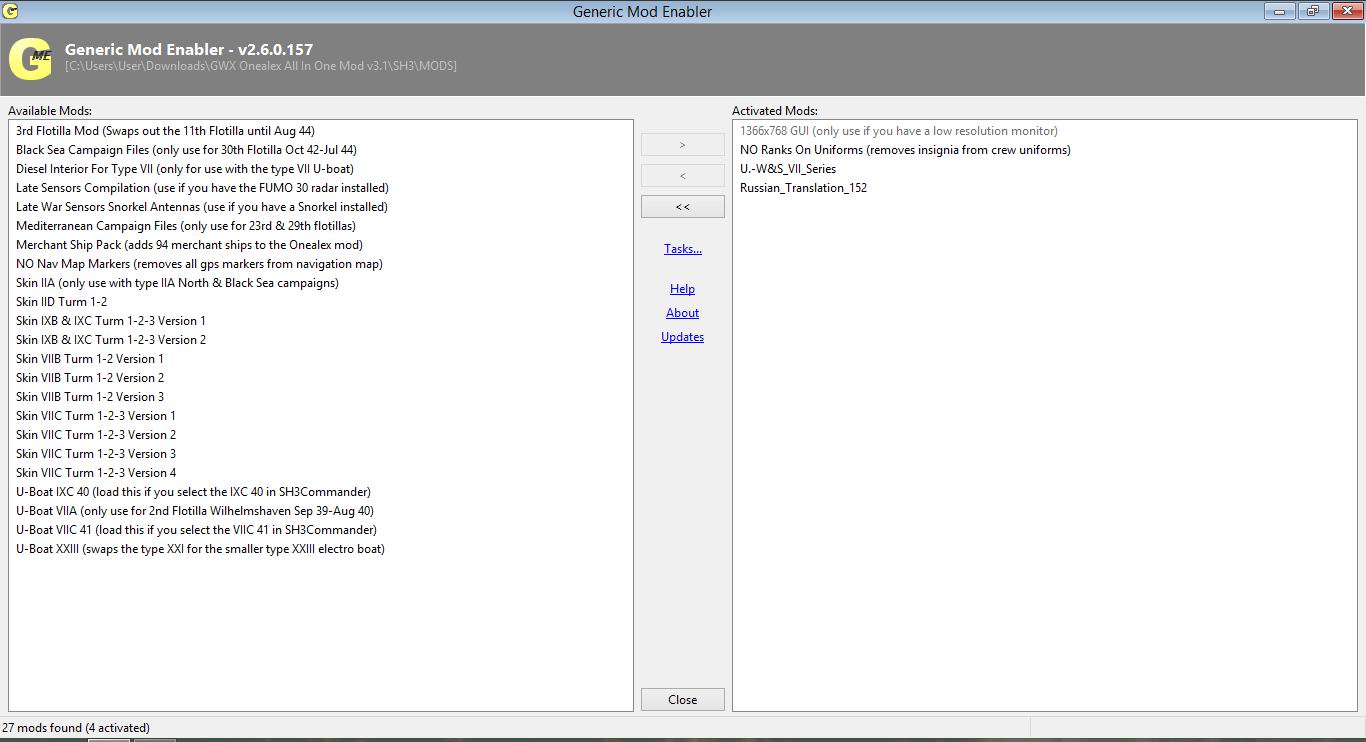Open the Help link
The image size is (1366, 742).
[x=683, y=289]
